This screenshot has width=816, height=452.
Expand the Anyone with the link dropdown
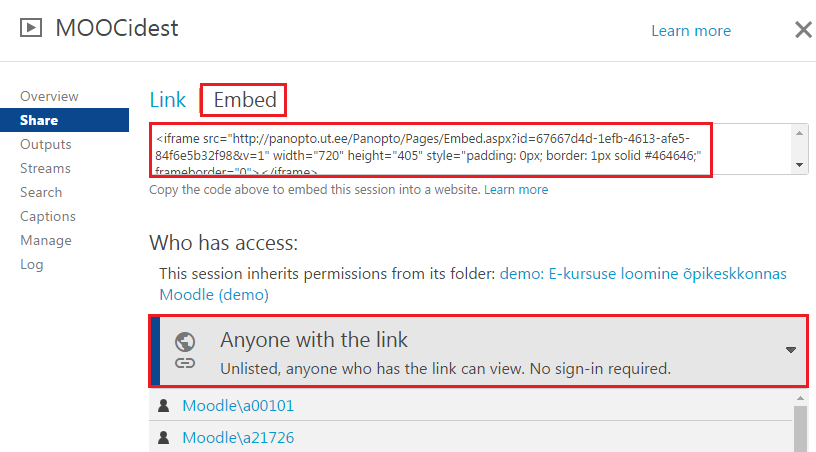790,350
